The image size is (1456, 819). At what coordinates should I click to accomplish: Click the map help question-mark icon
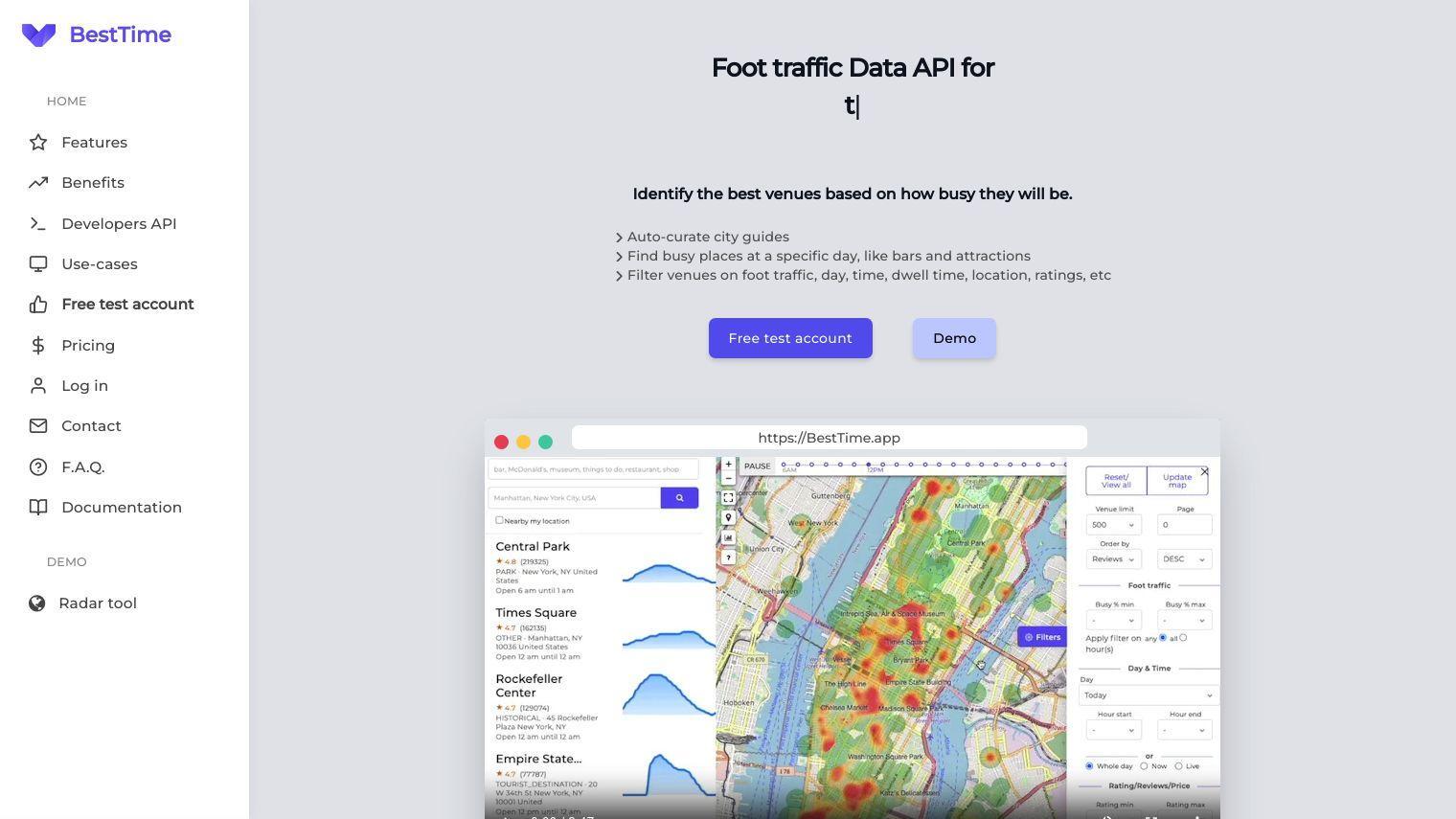coord(728,557)
